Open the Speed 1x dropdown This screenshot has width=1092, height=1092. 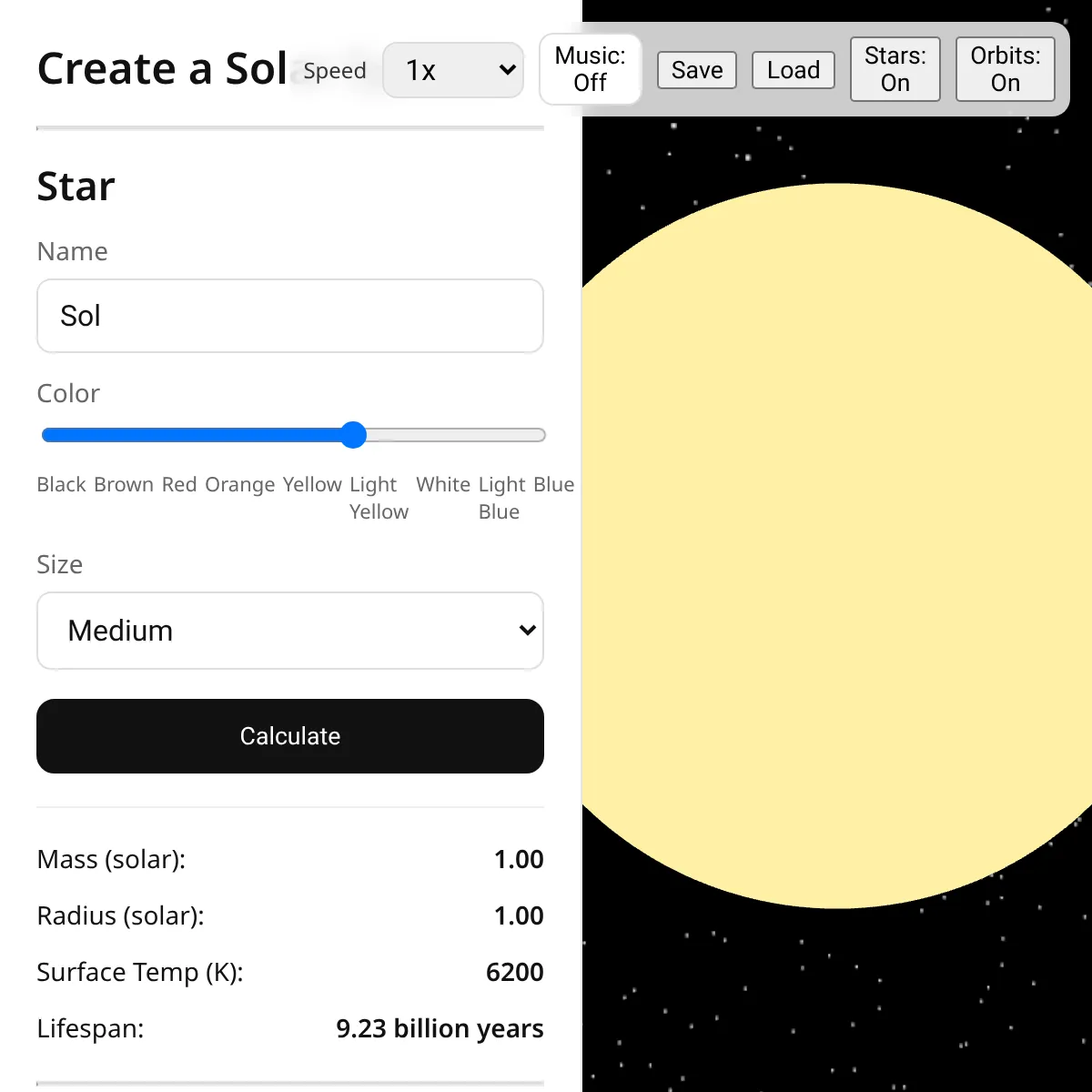coord(453,70)
